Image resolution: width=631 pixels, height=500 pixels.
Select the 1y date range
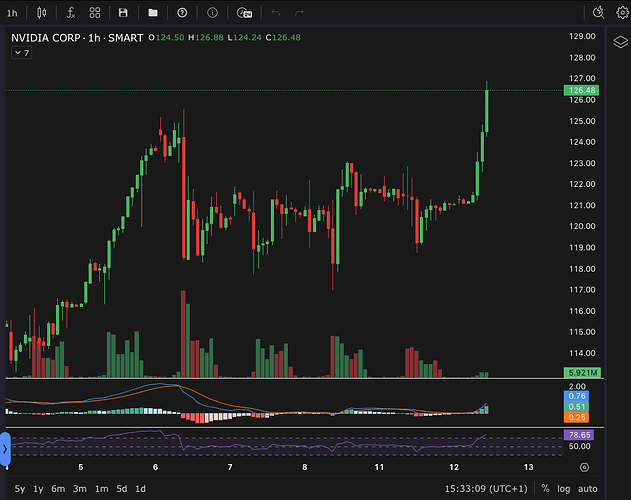pyautogui.click(x=38, y=489)
